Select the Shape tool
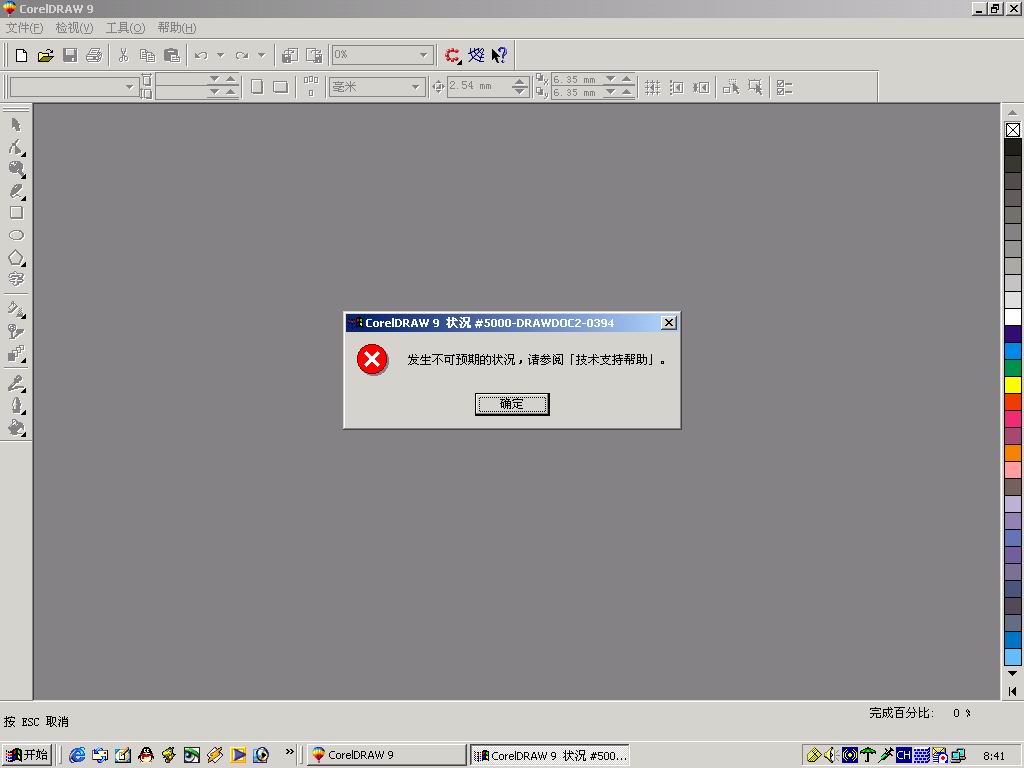 point(16,147)
